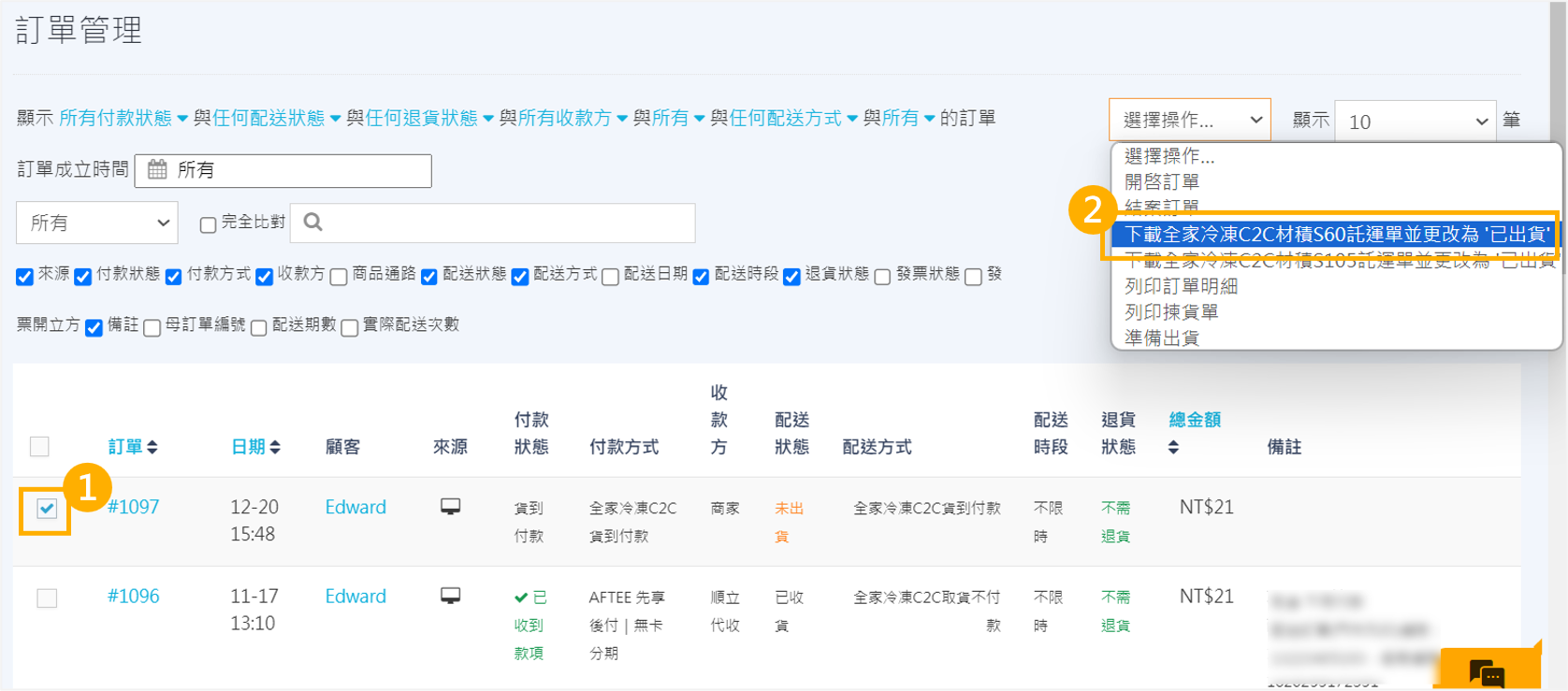Sort by 日期 column arrows
The height and width of the screenshot is (691, 1568).
pos(275,448)
